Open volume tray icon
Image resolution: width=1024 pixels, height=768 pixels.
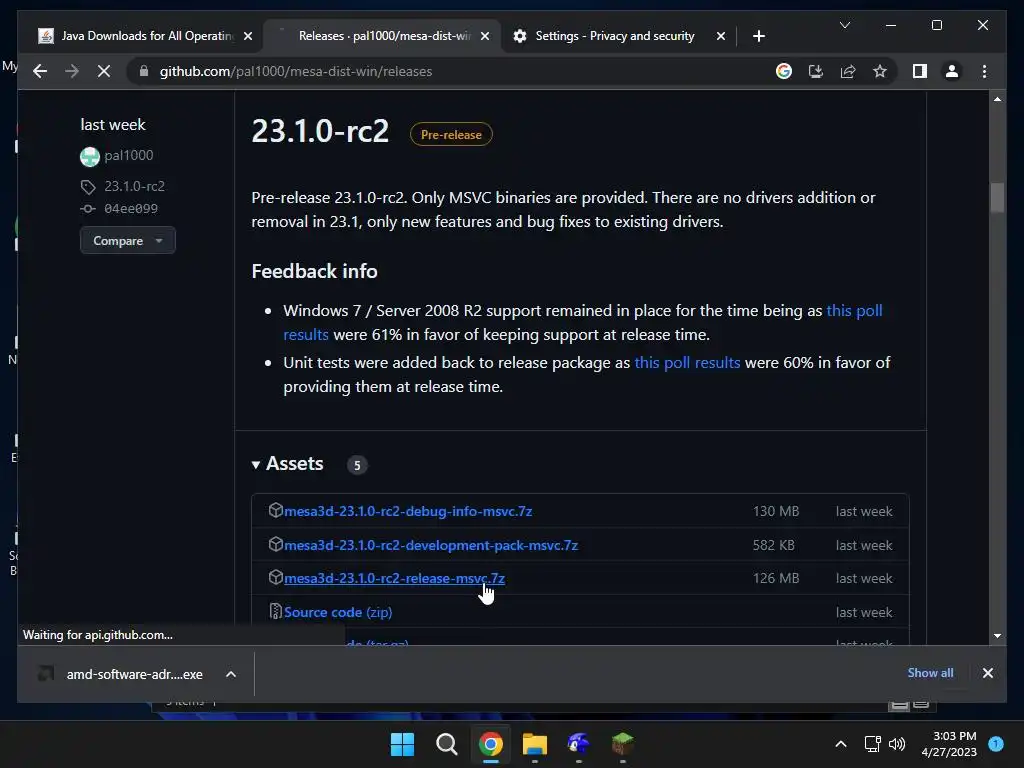tap(897, 744)
